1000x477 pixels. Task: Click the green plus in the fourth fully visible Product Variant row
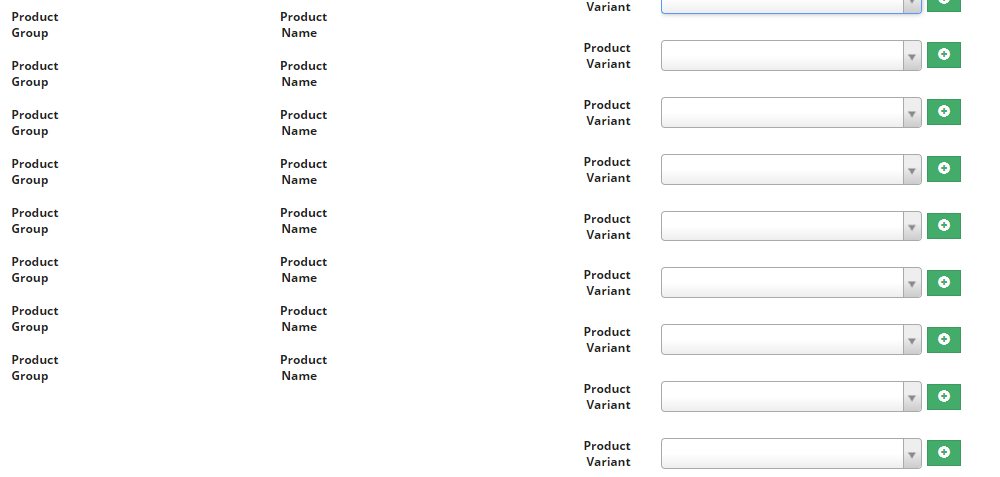[943, 226]
